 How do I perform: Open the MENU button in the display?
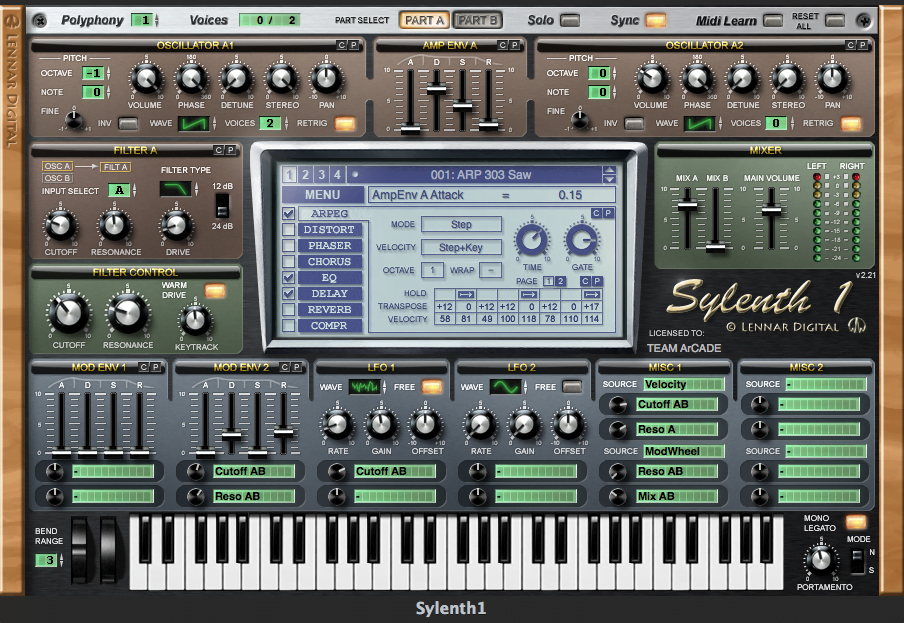[322, 195]
